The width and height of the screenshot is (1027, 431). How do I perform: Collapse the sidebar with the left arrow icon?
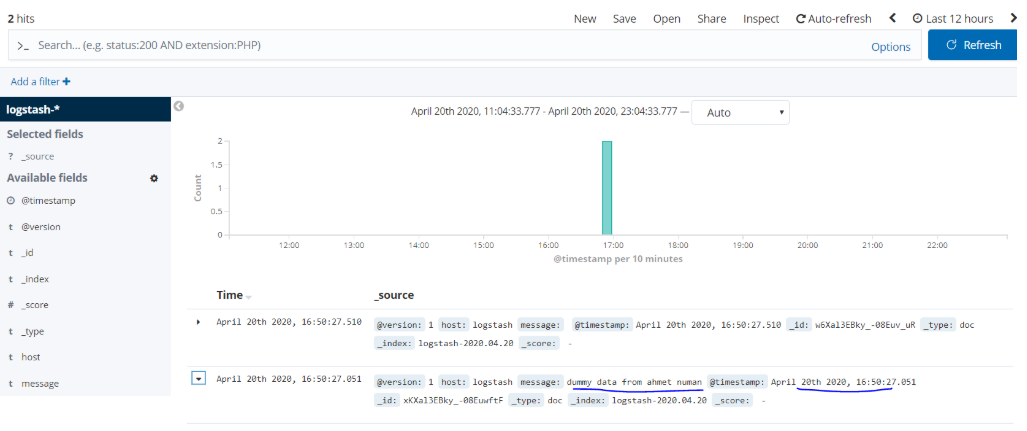coord(178,106)
